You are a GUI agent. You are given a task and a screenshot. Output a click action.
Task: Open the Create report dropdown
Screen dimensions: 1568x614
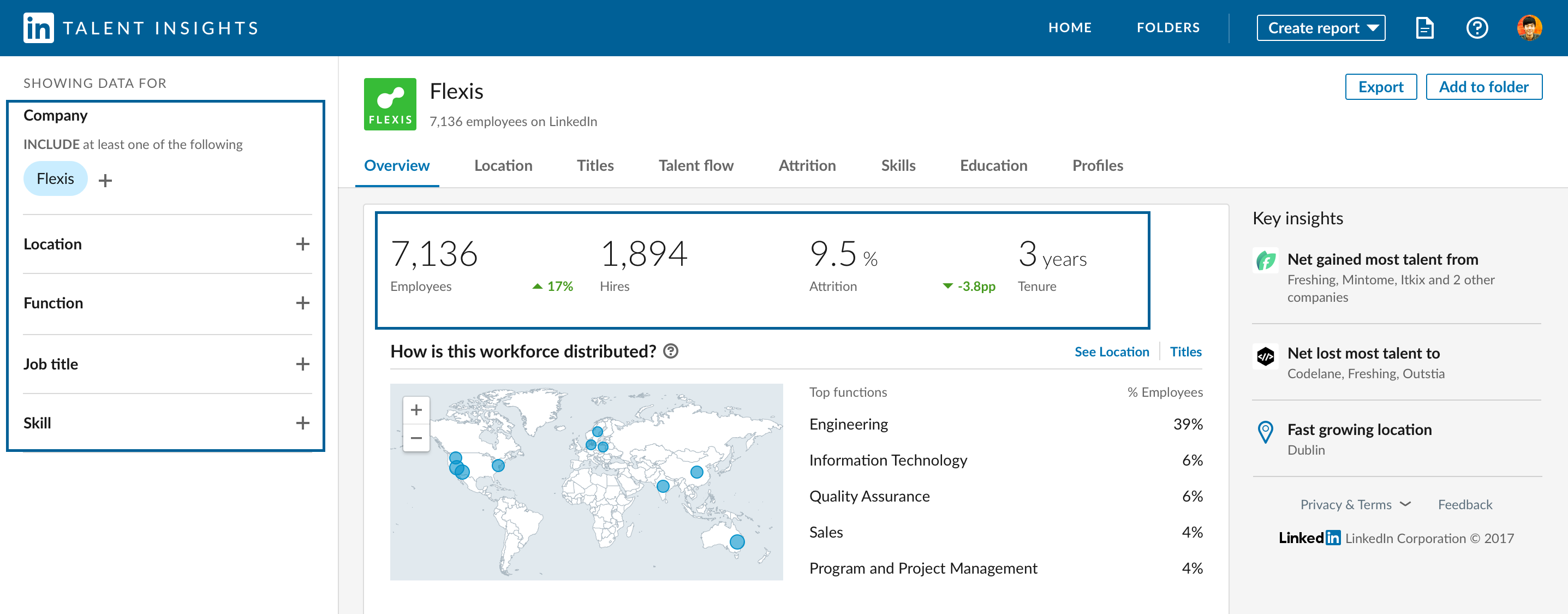(x=1321, y=28)
